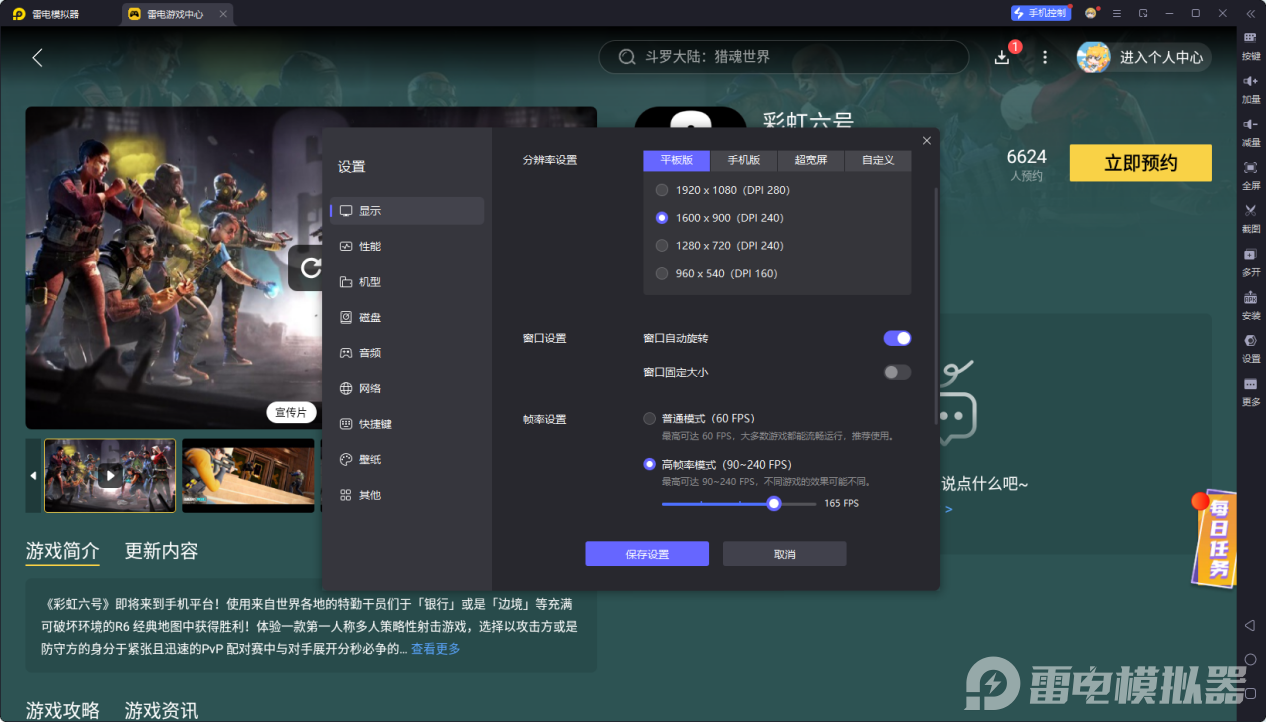Open the 游戏攻略 tab
The height and width of the screenshot is (722, 1266).
[x=62, y=710]
